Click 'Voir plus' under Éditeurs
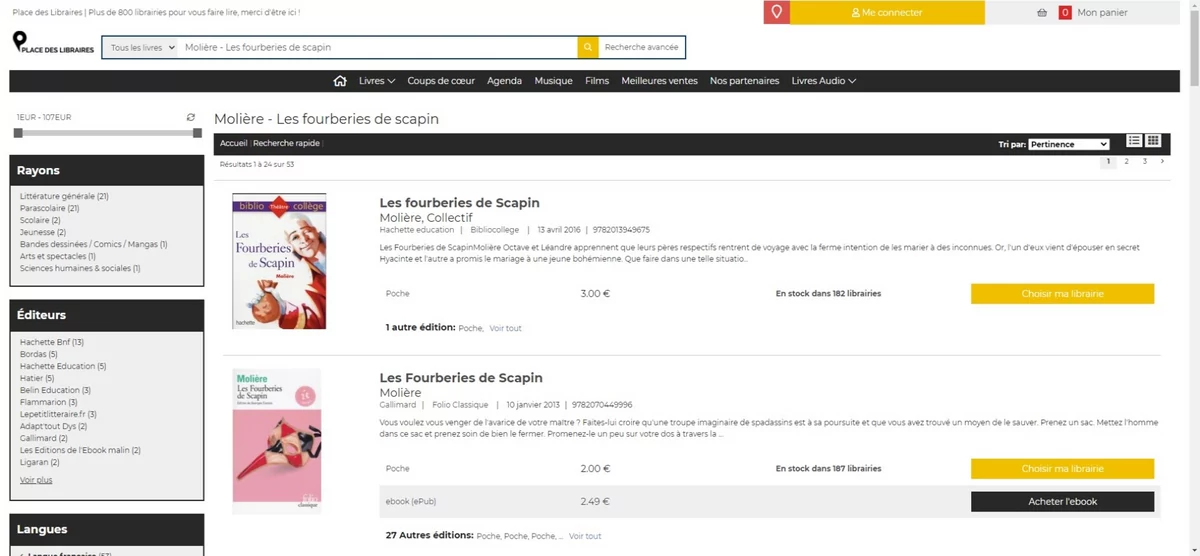1200x556 pixels. pyautogui.click(x=36, y=480)
